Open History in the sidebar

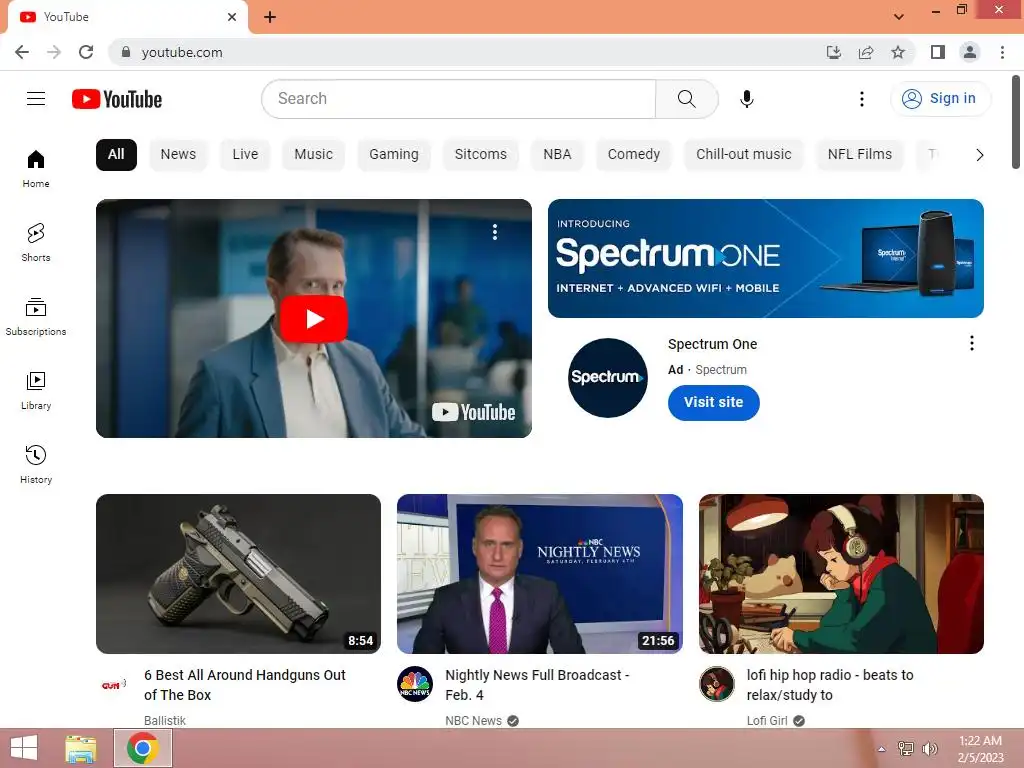36,464
